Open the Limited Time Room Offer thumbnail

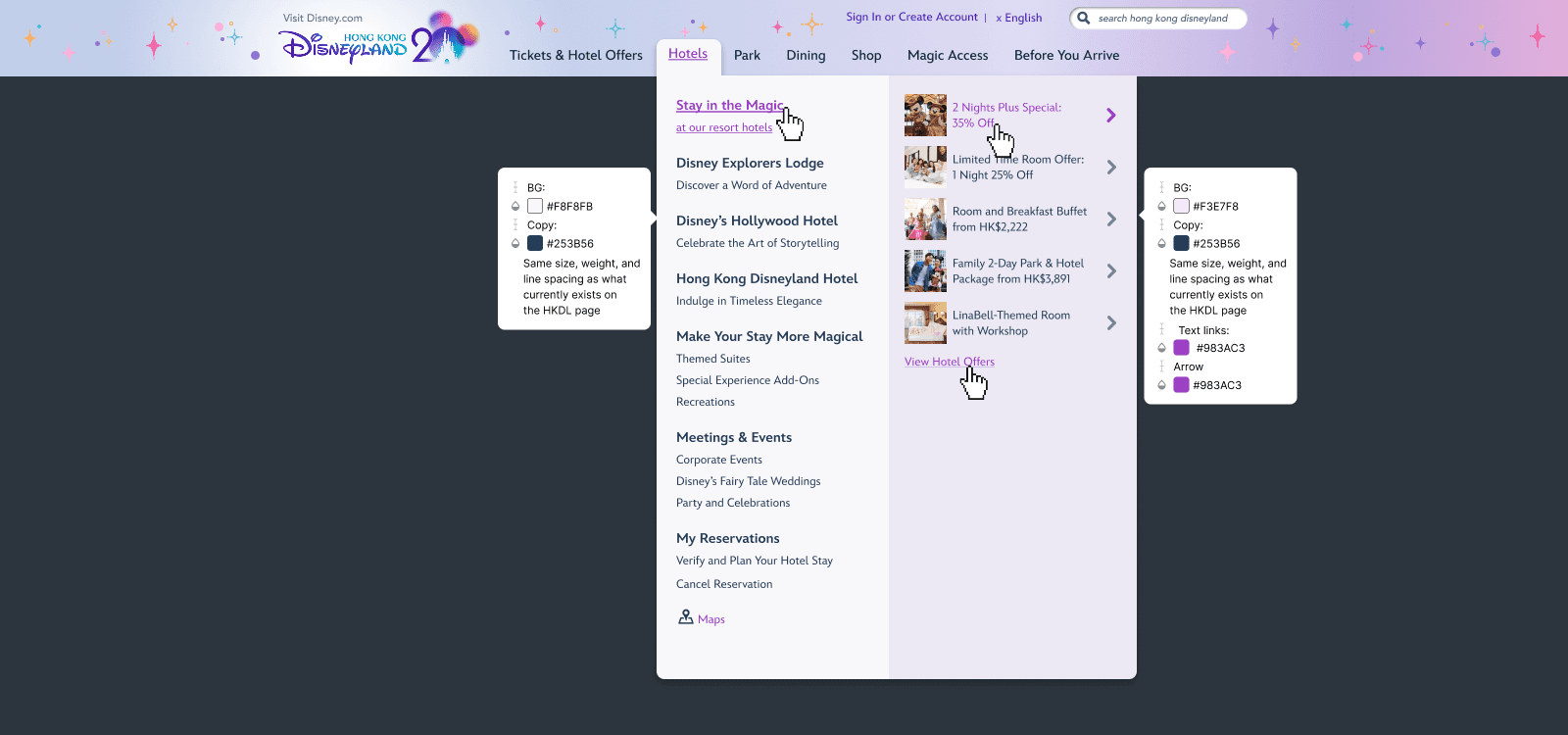coord(925,167)
